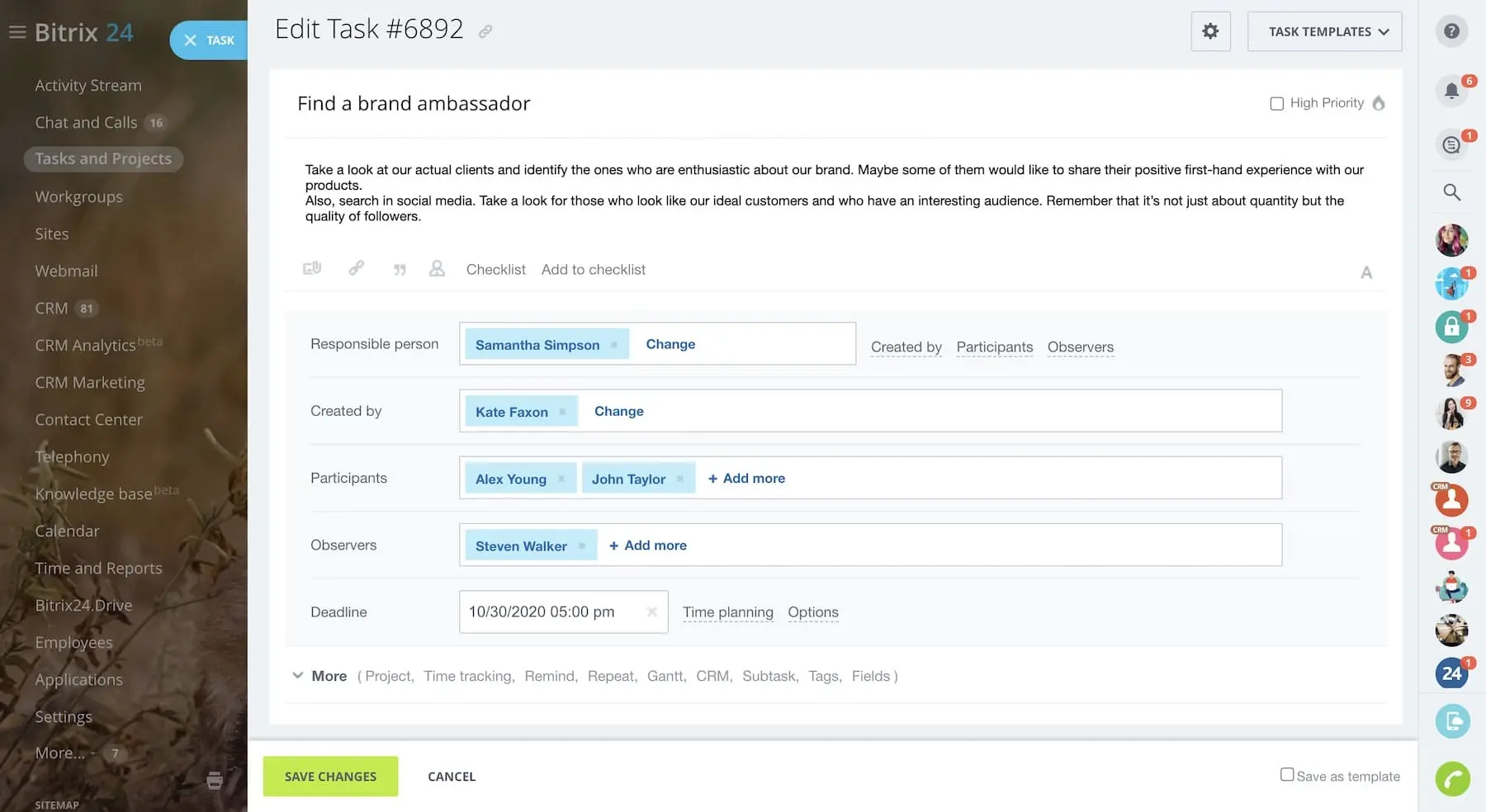Remove Steven Walker from observers
The image size is (1486, 812).
(582, 545)
